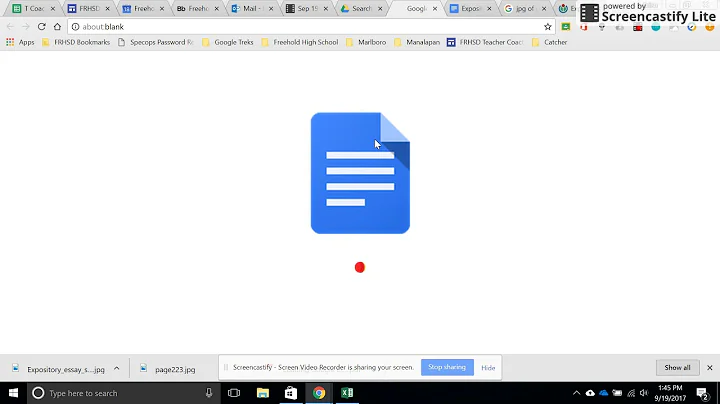Close the downloads bar
Screen dimensions: 720x404
(709, 368)
